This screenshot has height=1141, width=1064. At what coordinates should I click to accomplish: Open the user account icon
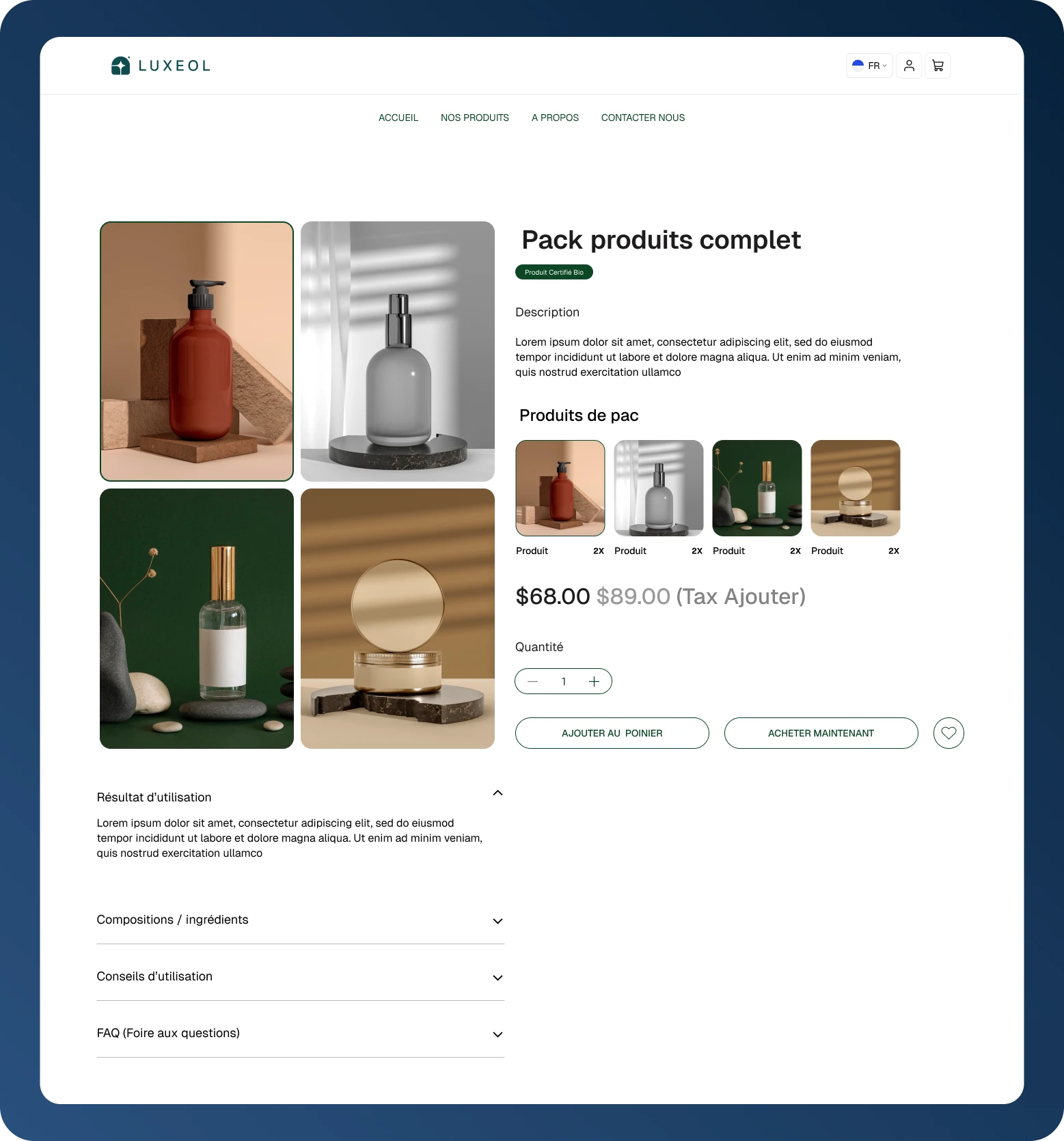pyautogui.click(x=909, y=66)
